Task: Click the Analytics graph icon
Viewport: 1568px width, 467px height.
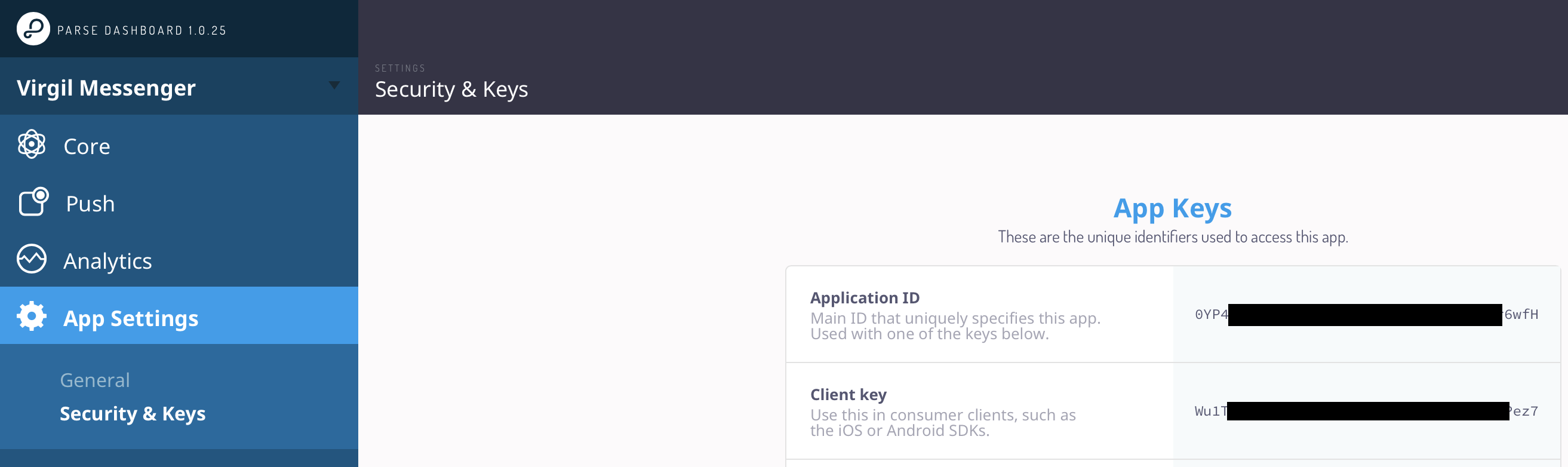Action: [32, 259]
